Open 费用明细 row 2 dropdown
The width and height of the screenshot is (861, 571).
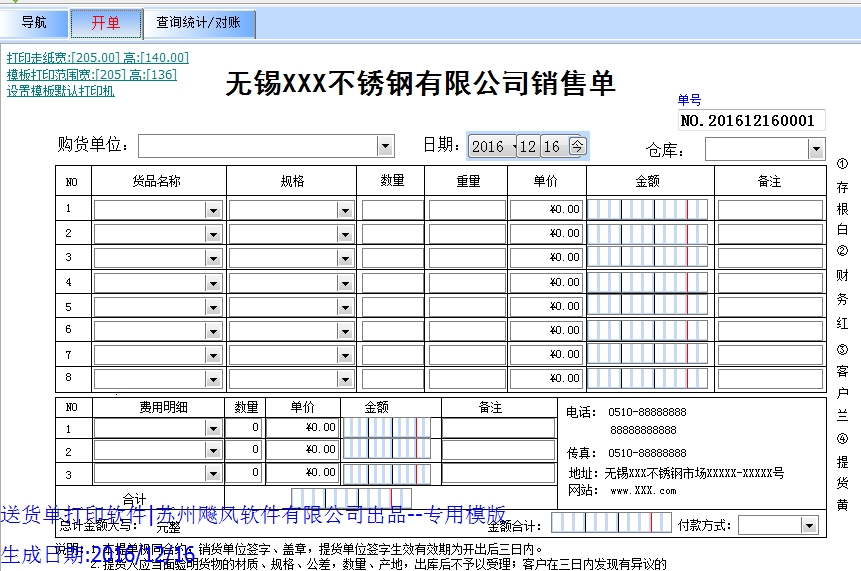pyautogui.click(x=213, y=451)
